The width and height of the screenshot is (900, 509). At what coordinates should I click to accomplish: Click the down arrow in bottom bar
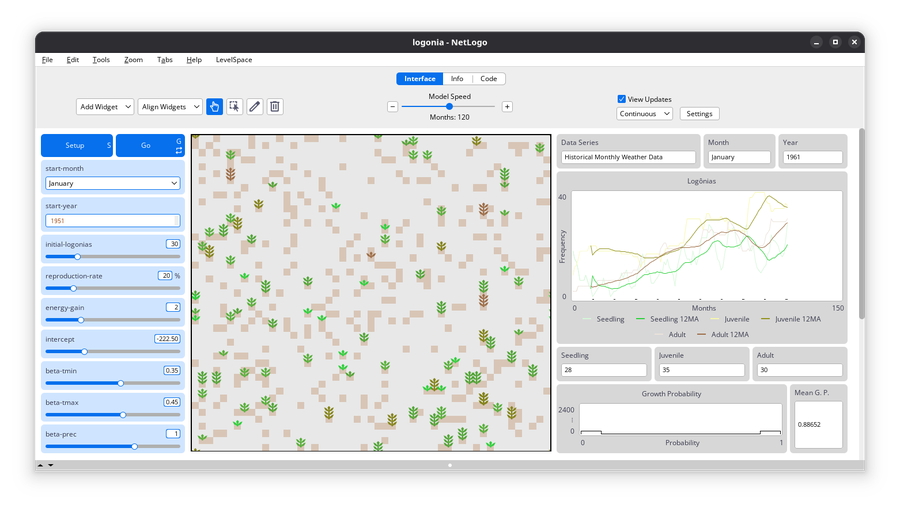pos(51,465)
